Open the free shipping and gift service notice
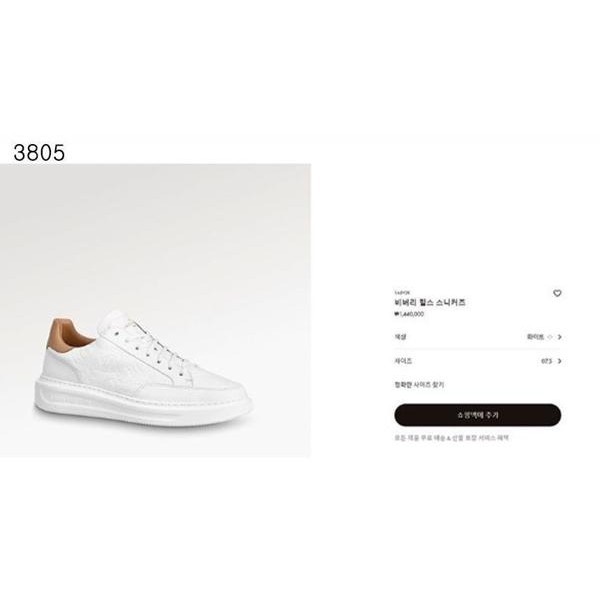600x600 pixels. 452,438
